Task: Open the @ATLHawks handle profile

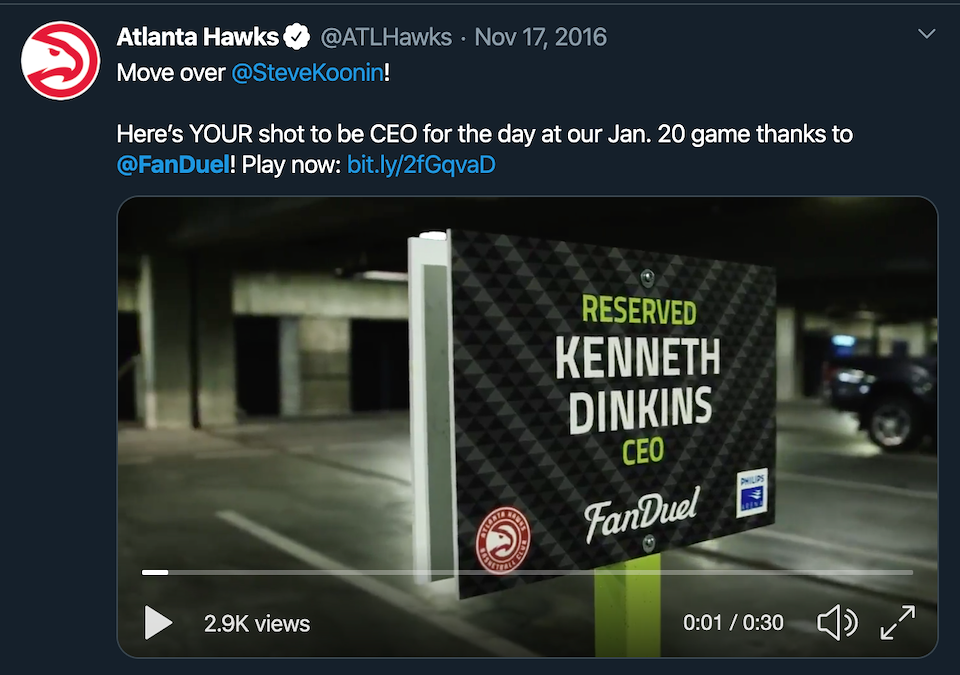Action: coord(385,38)
